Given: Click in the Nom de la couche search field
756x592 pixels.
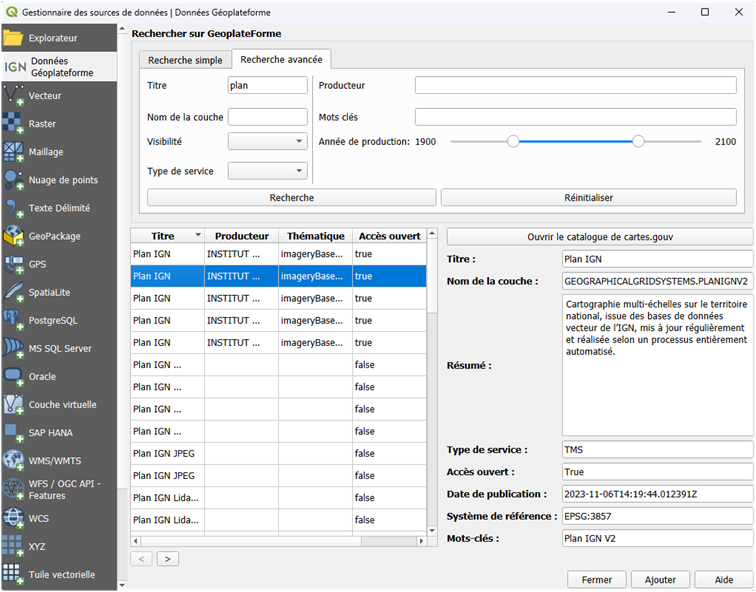Looking at the screenshot, I should coord(268,117).
